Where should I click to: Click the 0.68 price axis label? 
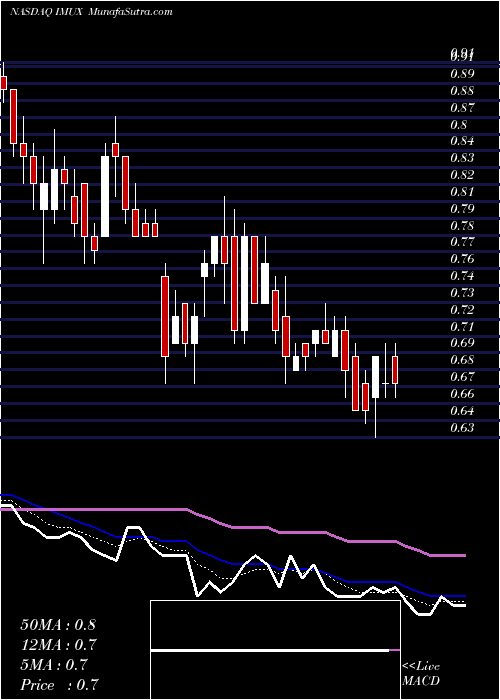(x=461, y=360)
